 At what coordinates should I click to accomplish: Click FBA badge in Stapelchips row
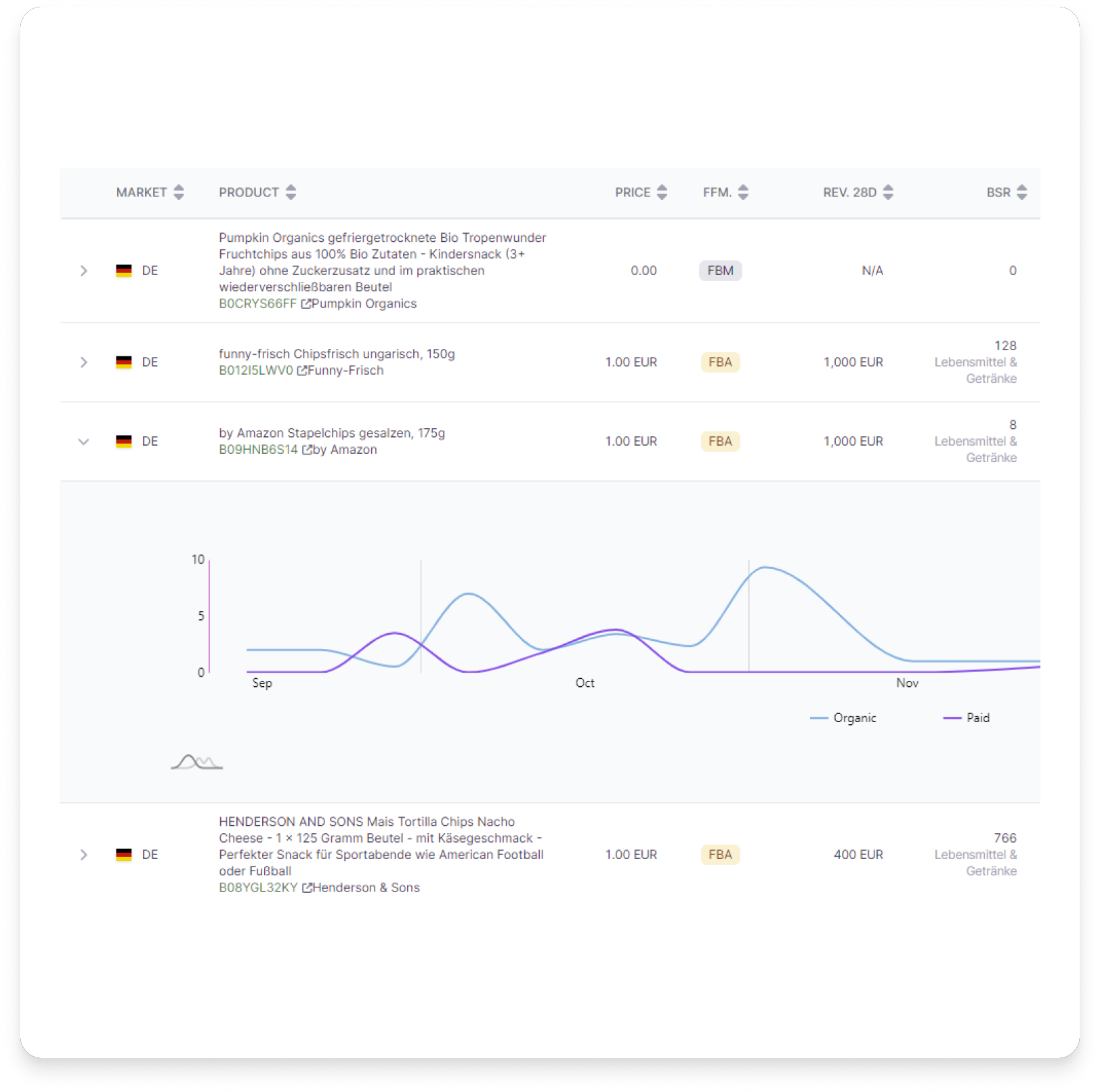pyautogui.click(x=720, y=442)
